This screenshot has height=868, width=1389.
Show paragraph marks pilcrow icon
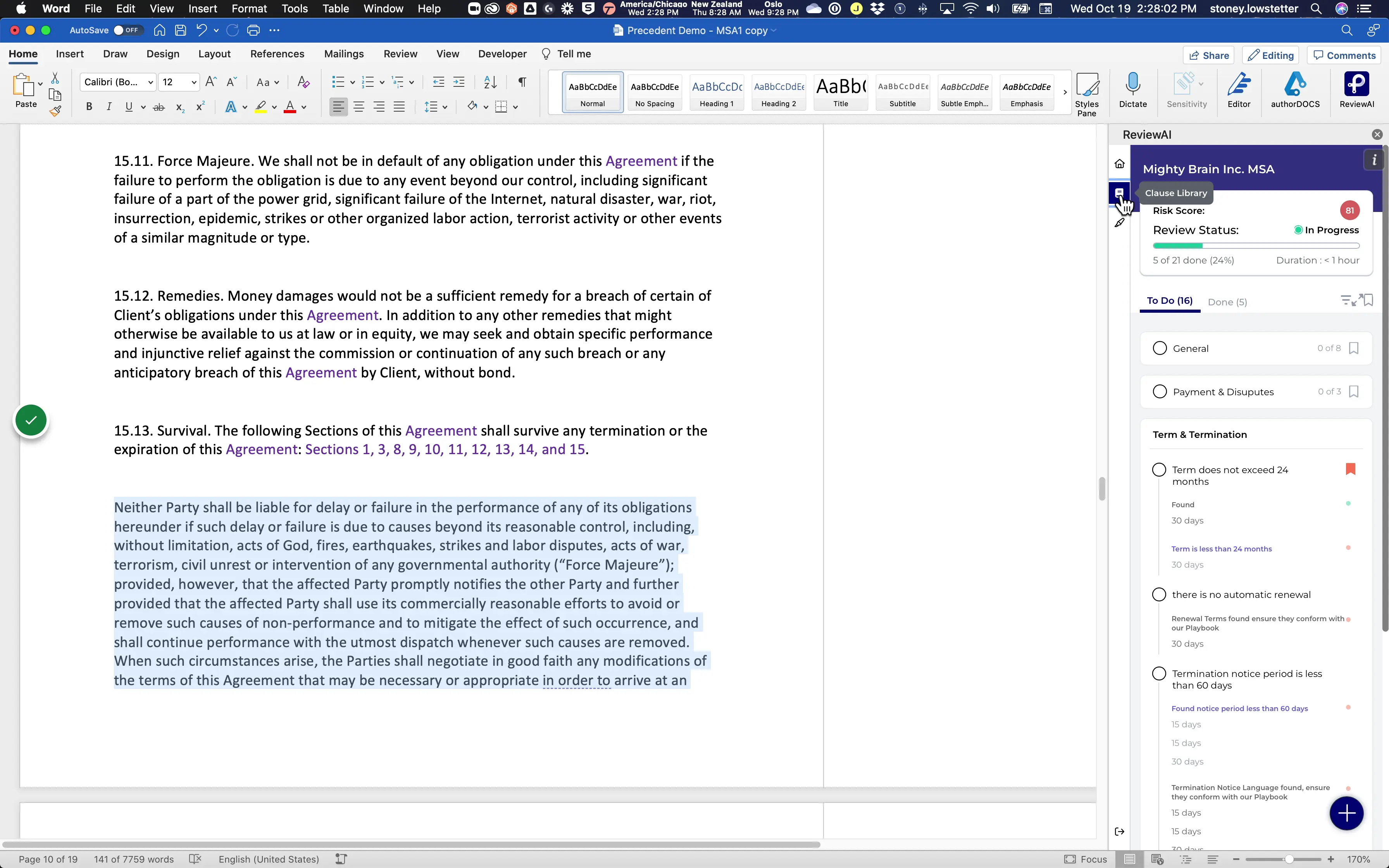(522, 82)
